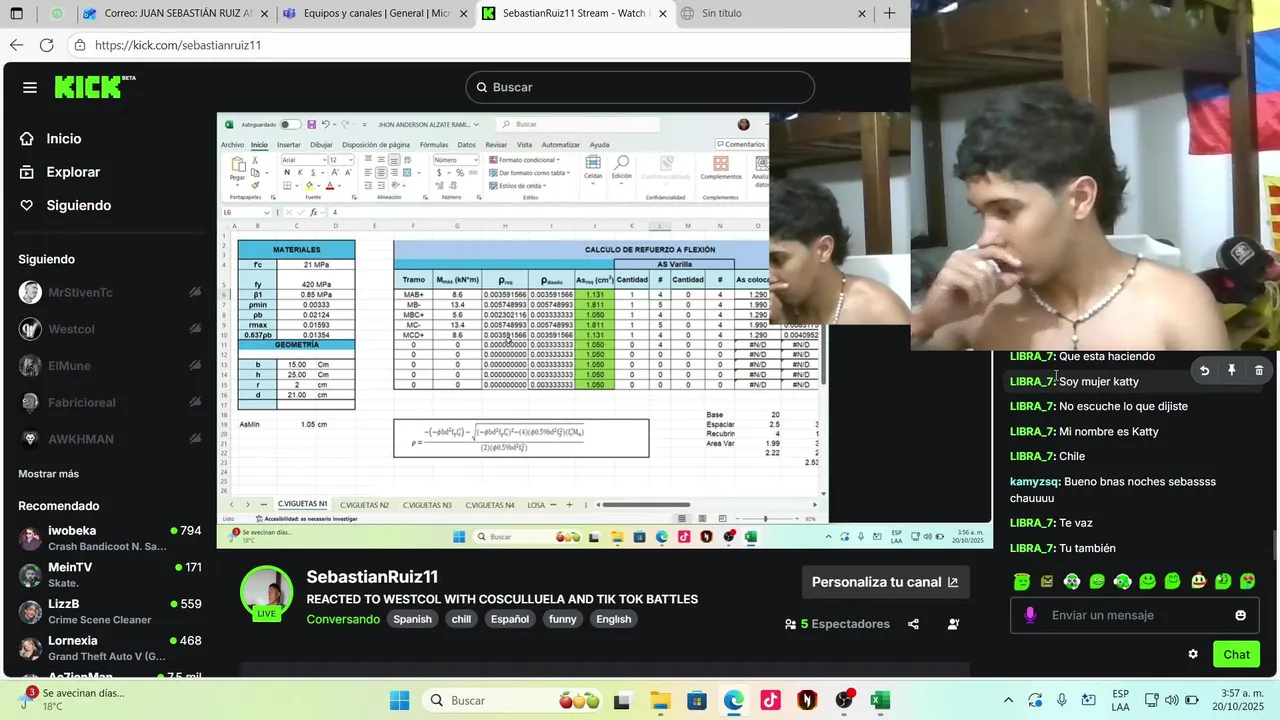Viewport: 1280px width, 720px height.
Task: Delete the highlighted chat message
Action: coord(1258,371)
